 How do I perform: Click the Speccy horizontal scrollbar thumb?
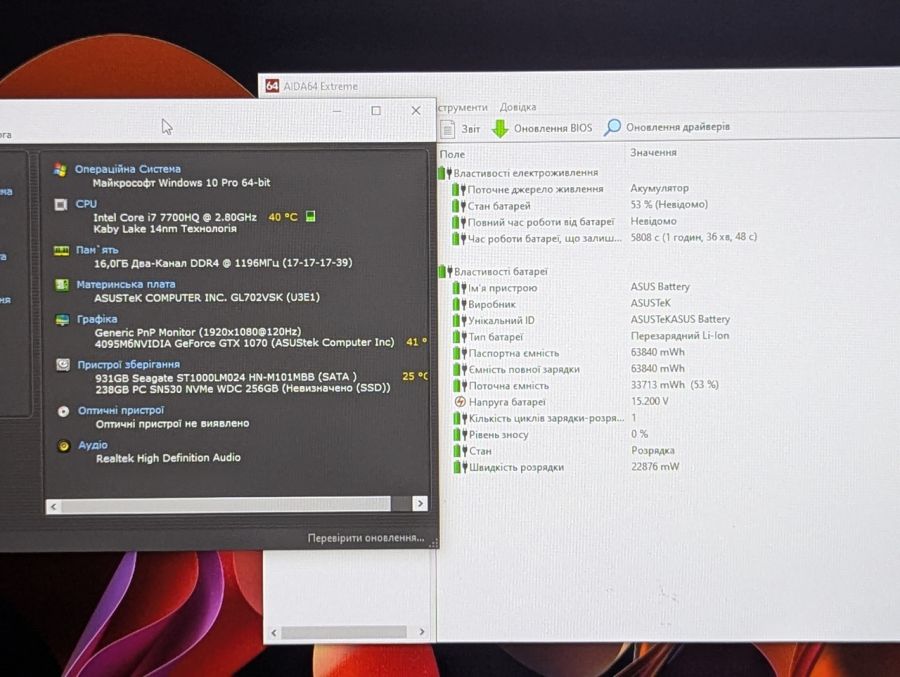point(226,504)
